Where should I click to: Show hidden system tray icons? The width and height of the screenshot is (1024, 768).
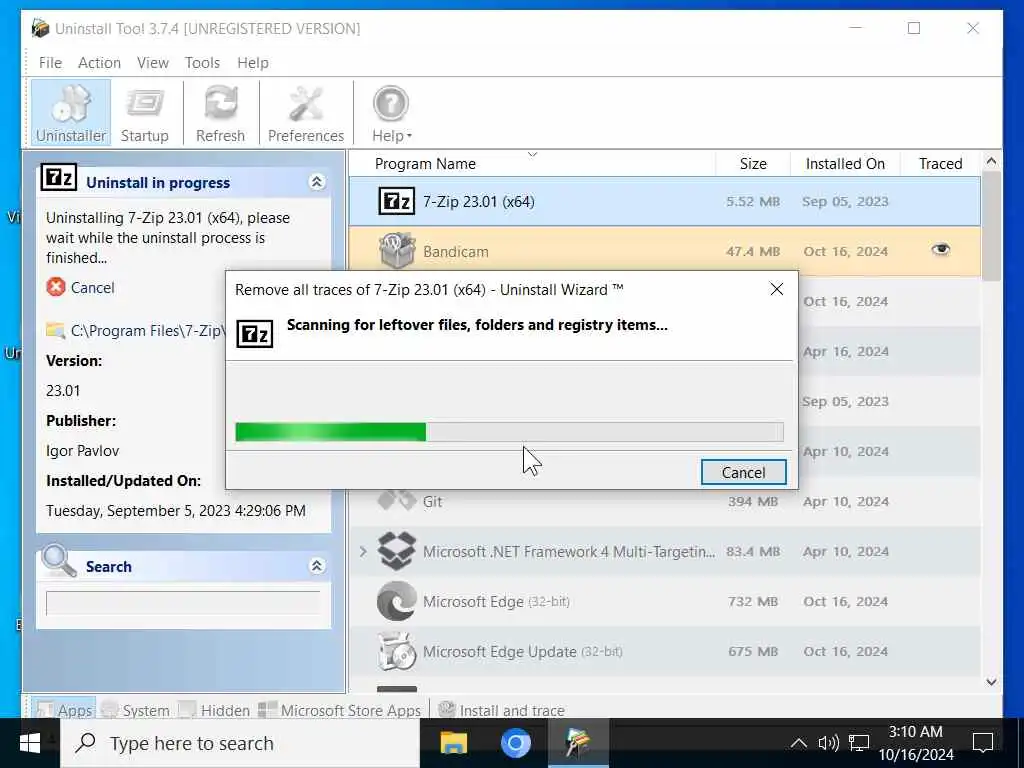(x=798, y=743)
